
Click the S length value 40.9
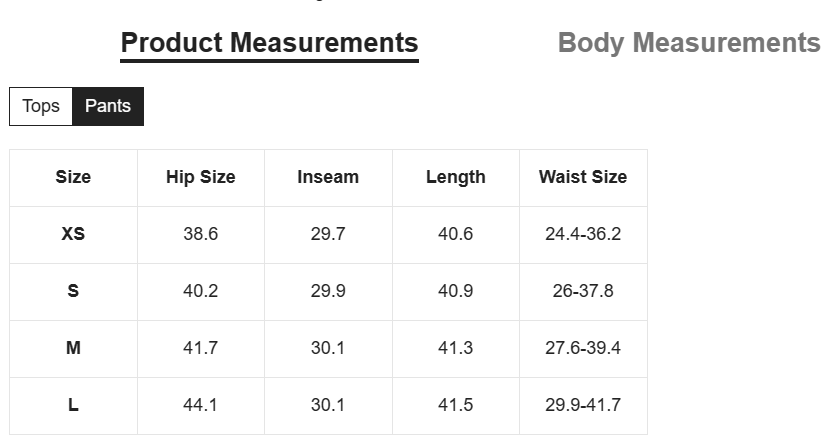click(x=456, y=291)
